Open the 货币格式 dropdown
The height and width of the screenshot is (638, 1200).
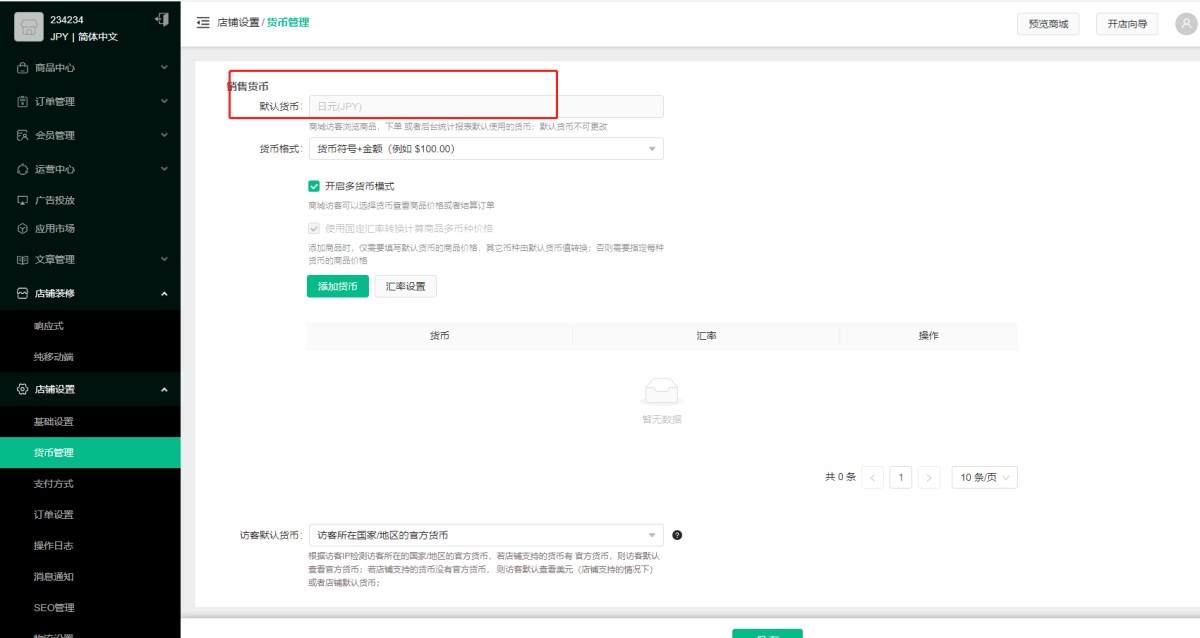pos(485,149)
